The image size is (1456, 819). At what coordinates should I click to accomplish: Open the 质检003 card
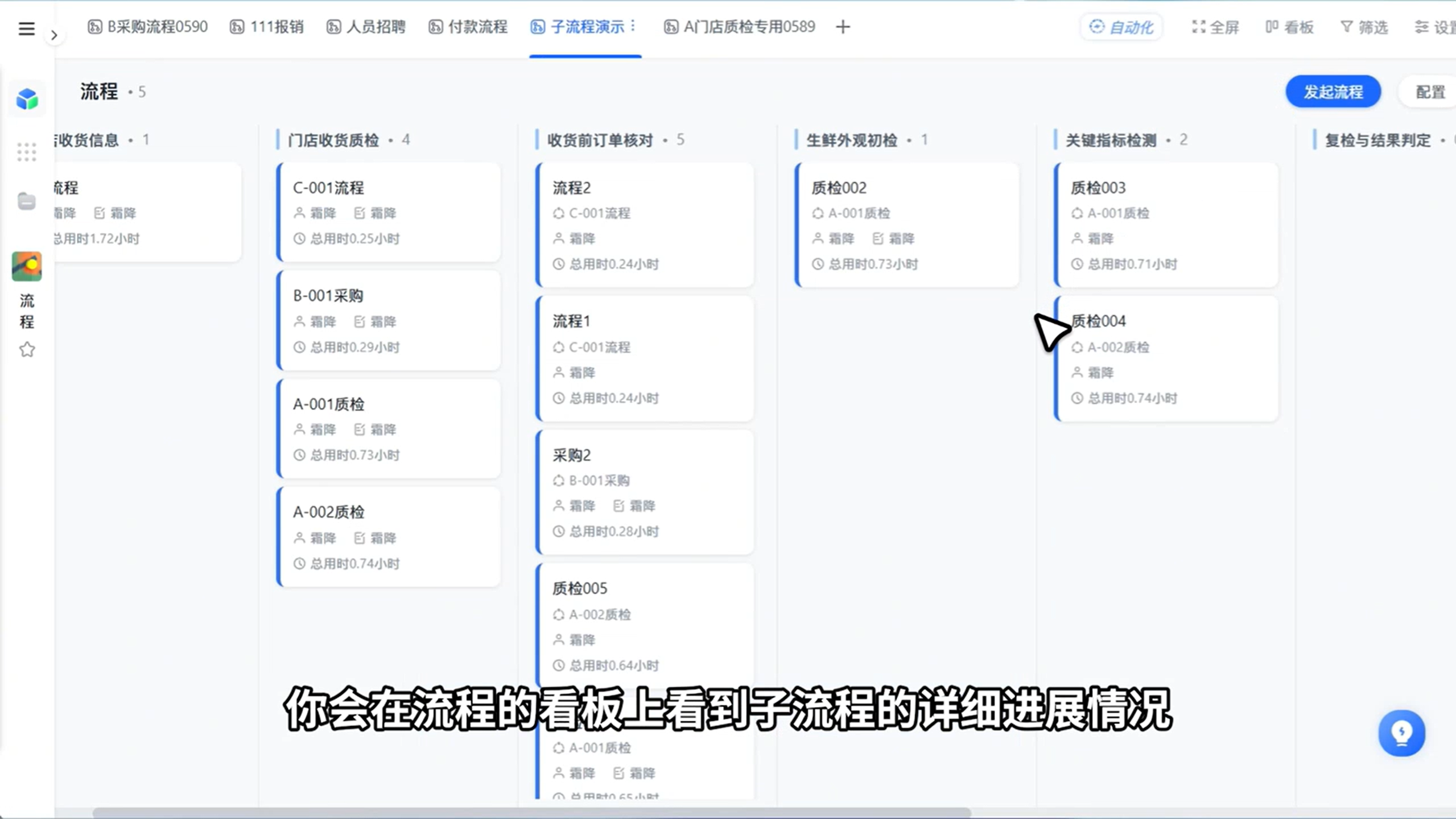coord(1166,225)
